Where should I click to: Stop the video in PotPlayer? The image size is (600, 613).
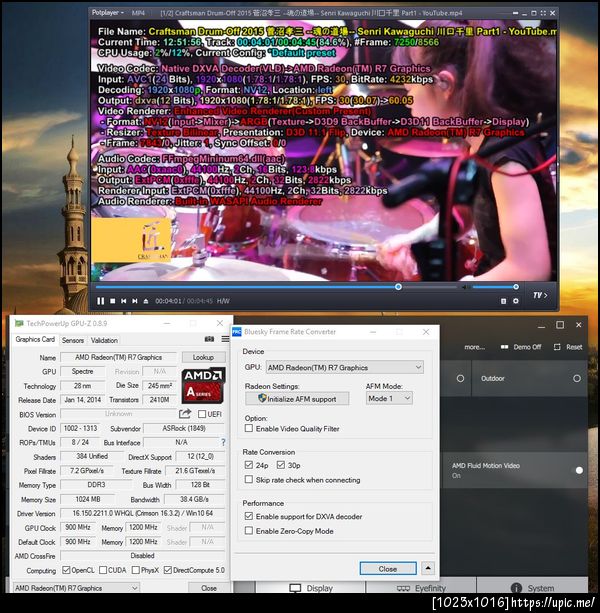[x=113, y=301]
